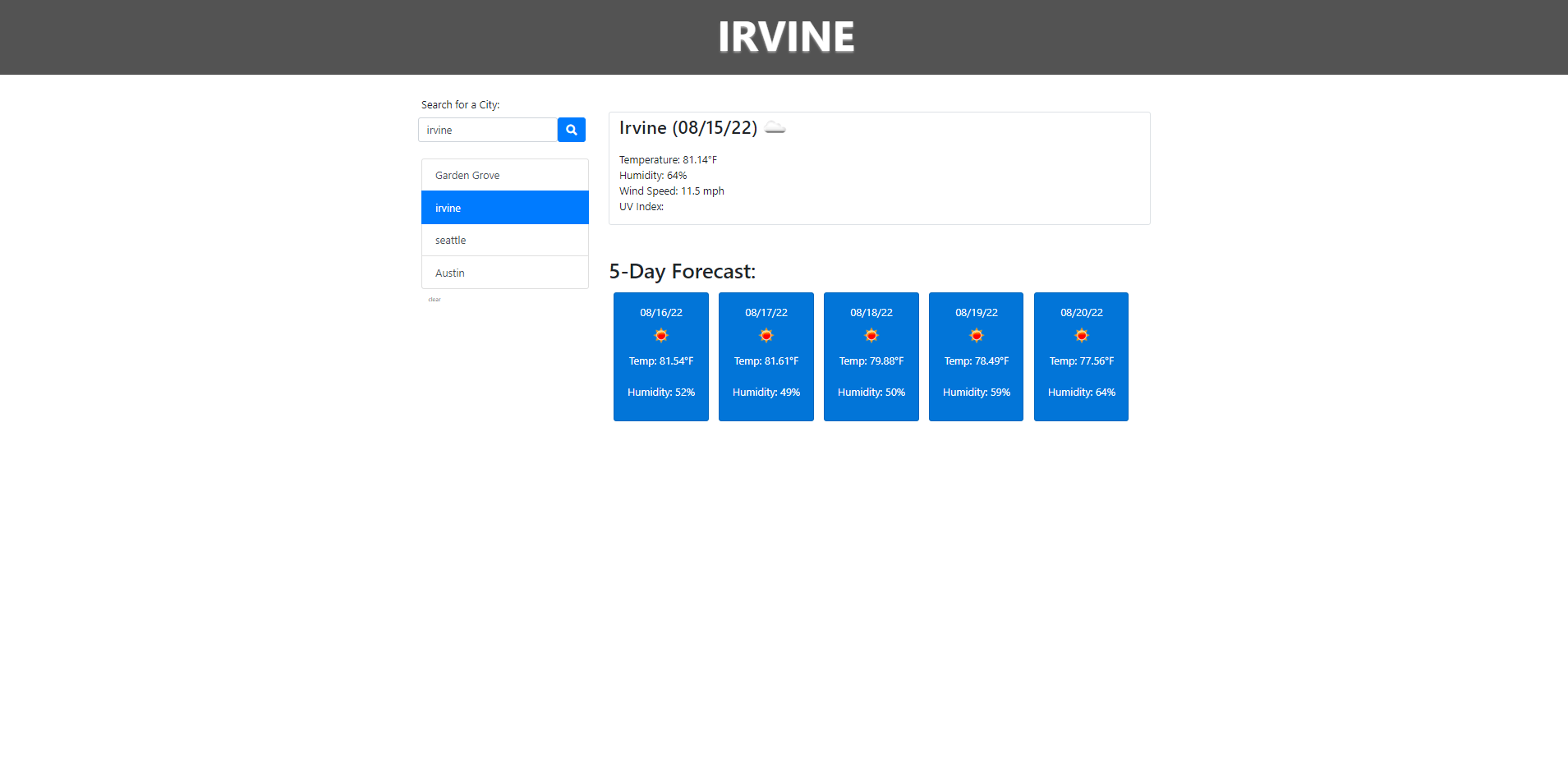The height and width of the screenshot is (767, 1568).
Task: Click the UV Index label
Action: [x=641, y=206]
